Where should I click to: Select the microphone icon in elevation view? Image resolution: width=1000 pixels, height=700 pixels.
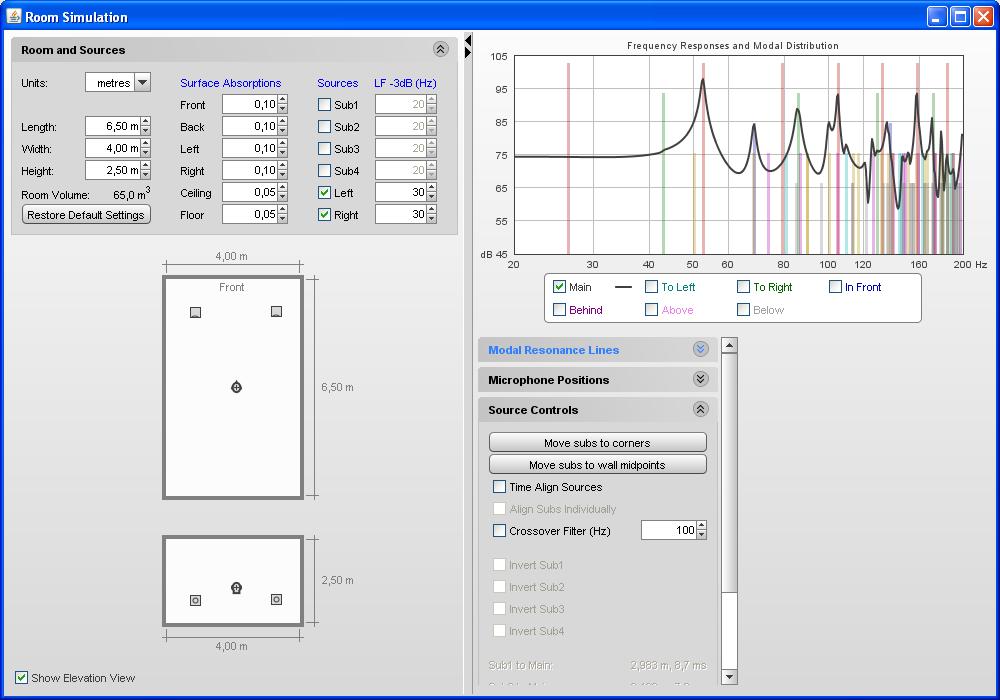point(236,588)
